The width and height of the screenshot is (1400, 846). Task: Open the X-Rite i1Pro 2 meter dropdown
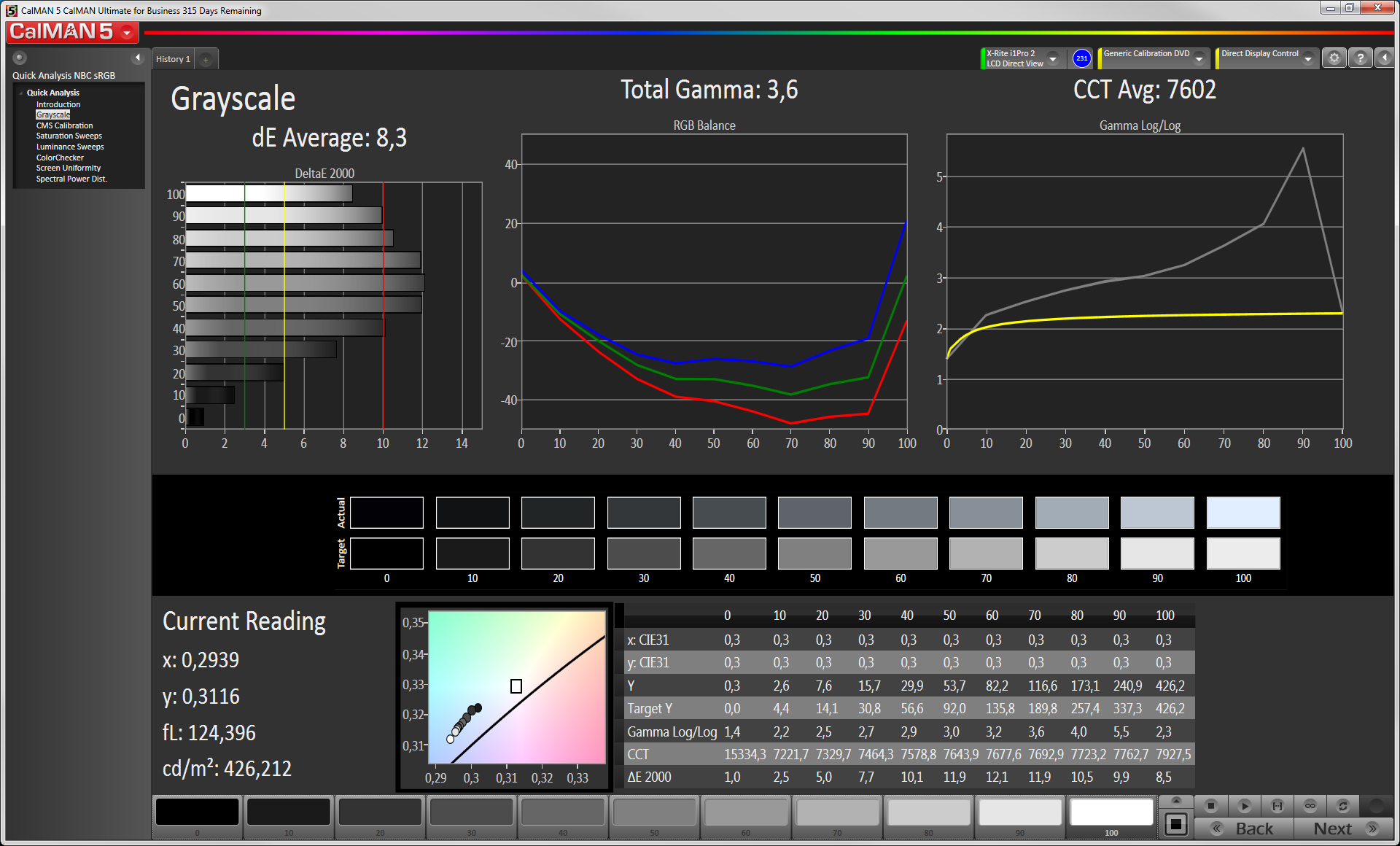tap(1052, 59)
